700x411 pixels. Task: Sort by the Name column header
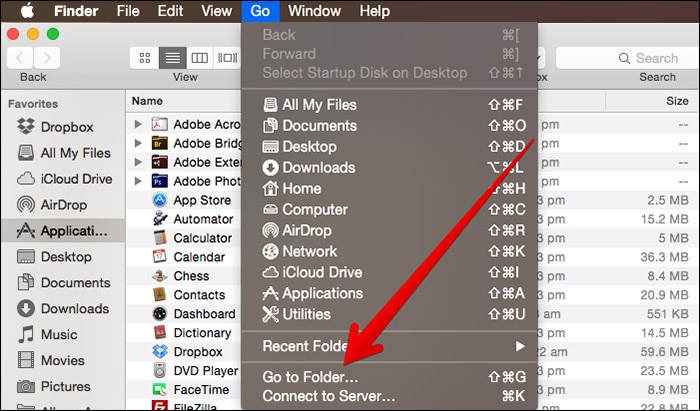coord(147,101)
